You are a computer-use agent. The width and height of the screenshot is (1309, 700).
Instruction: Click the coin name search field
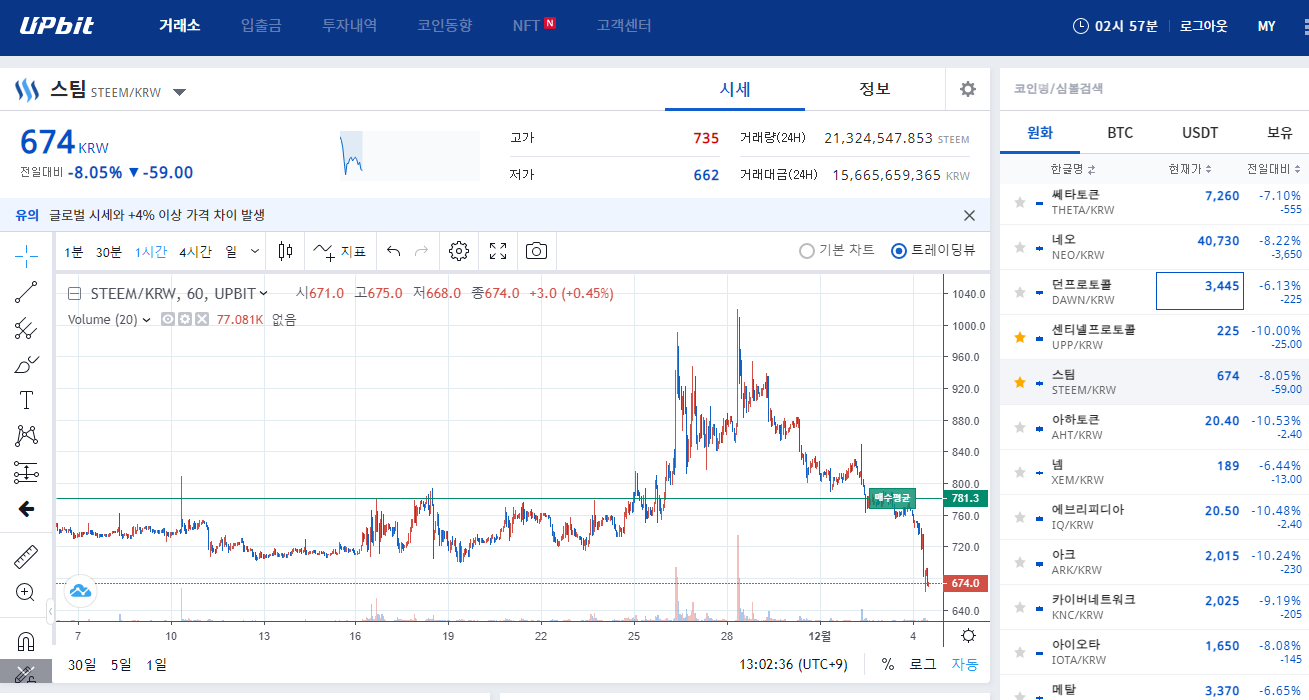(1154, 88)
